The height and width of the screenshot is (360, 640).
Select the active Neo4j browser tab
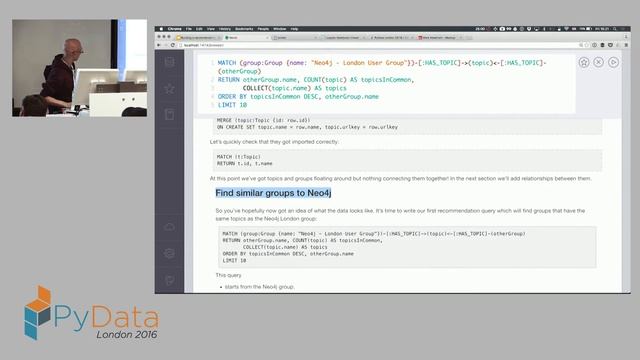(x=246, y=38)
